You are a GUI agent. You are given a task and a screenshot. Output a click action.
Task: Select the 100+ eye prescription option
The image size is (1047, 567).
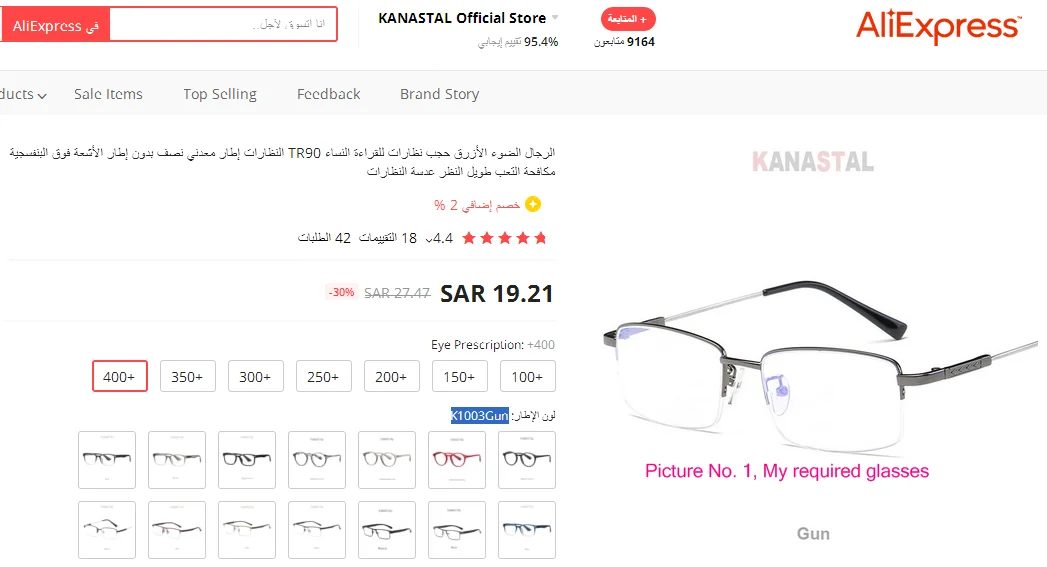pyautogui.click(x=528, y=377)
